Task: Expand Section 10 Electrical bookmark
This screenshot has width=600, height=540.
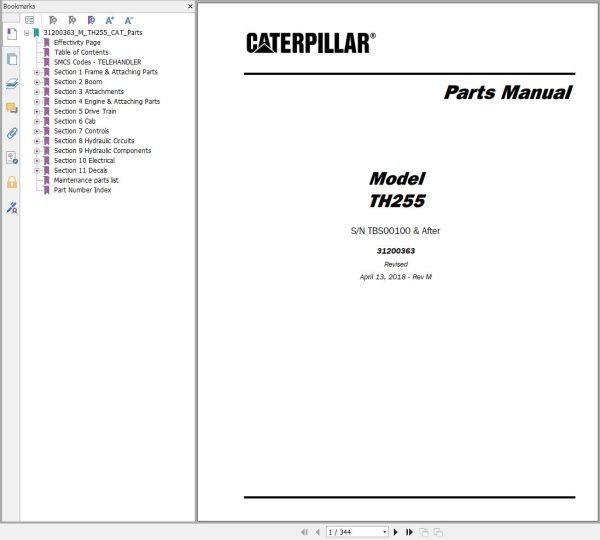Action: point(37,161)
